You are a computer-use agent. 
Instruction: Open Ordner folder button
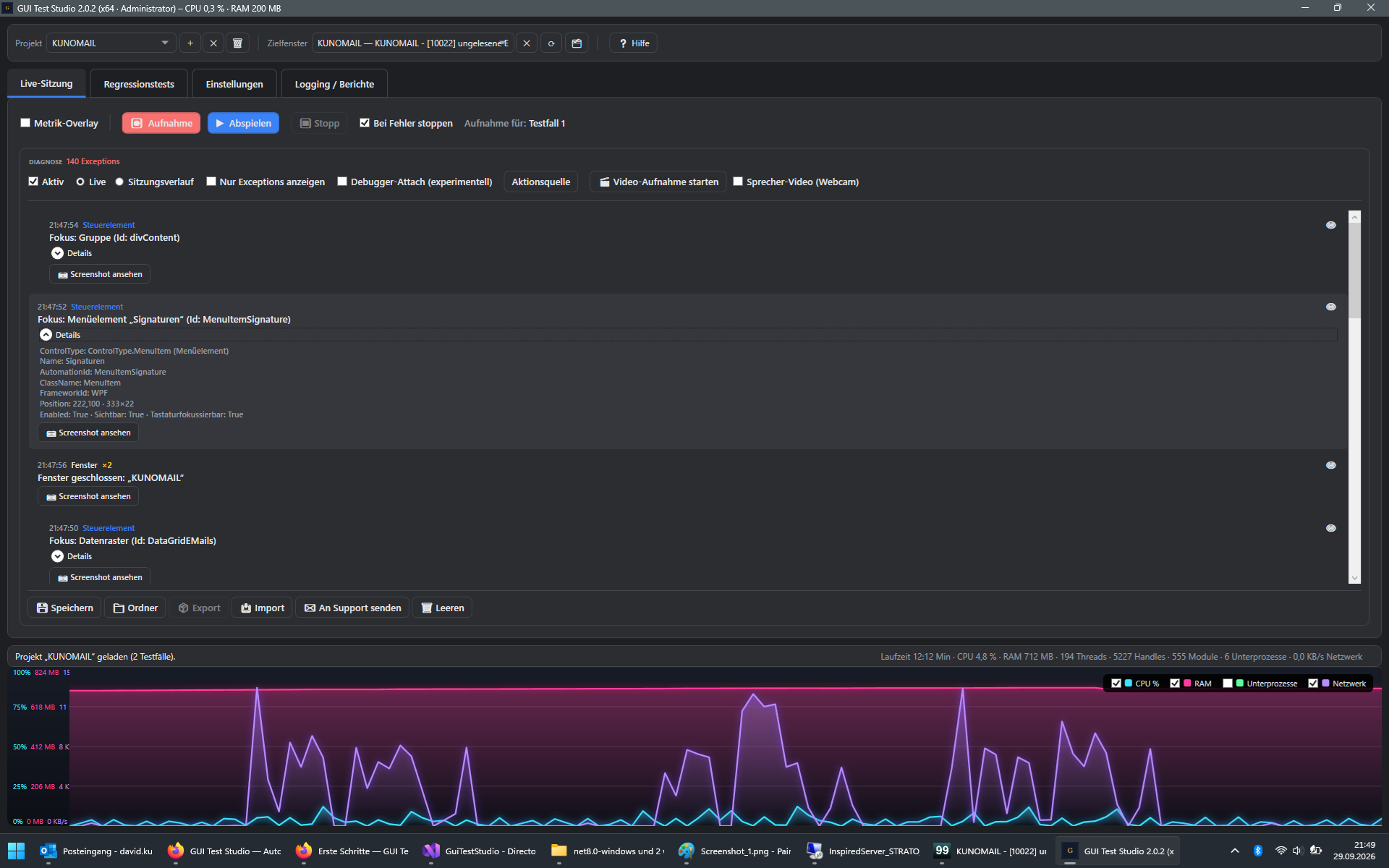pyautogui.click(x=135, y=608)
